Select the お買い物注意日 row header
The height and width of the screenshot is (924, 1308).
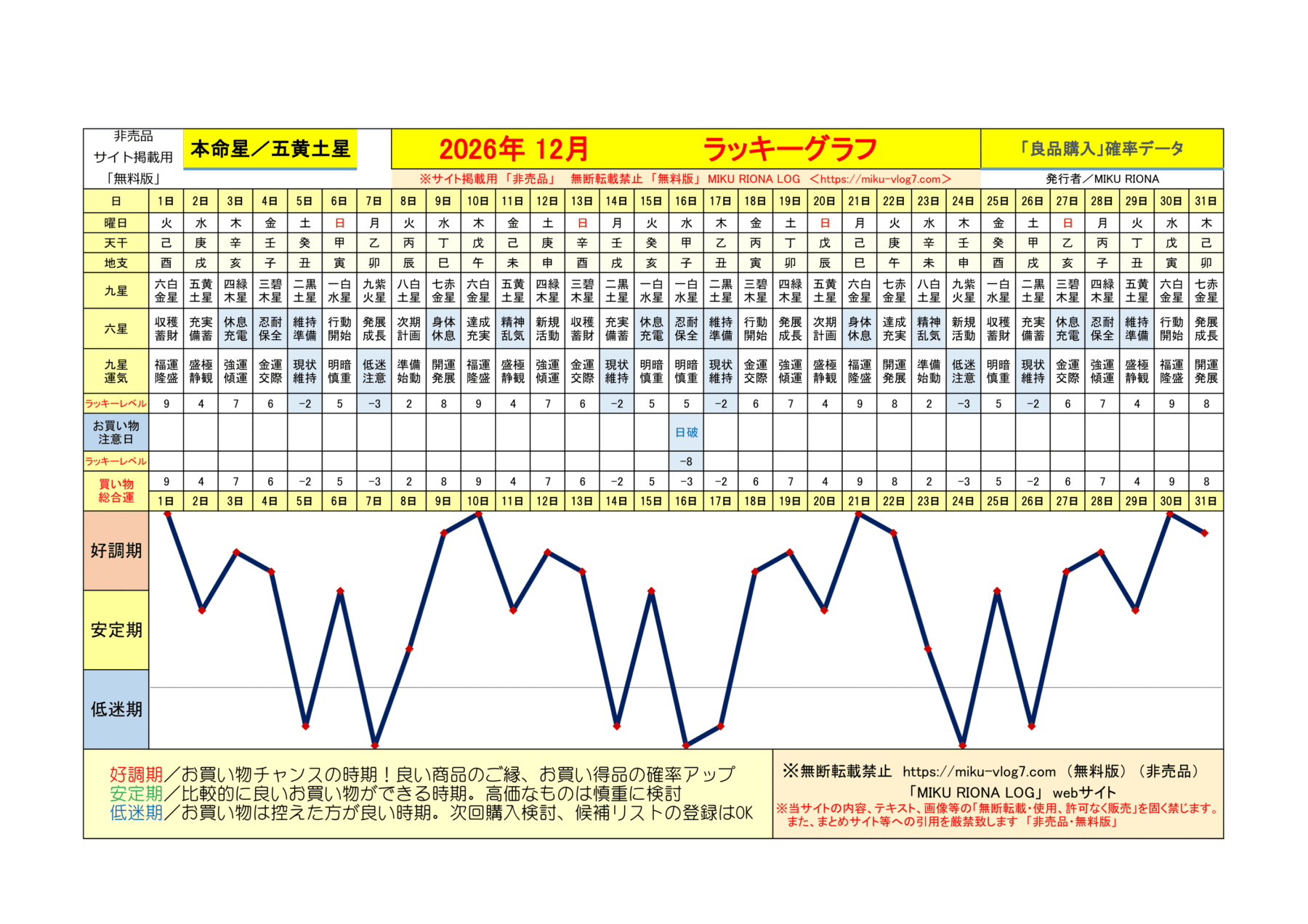point(116,432)
